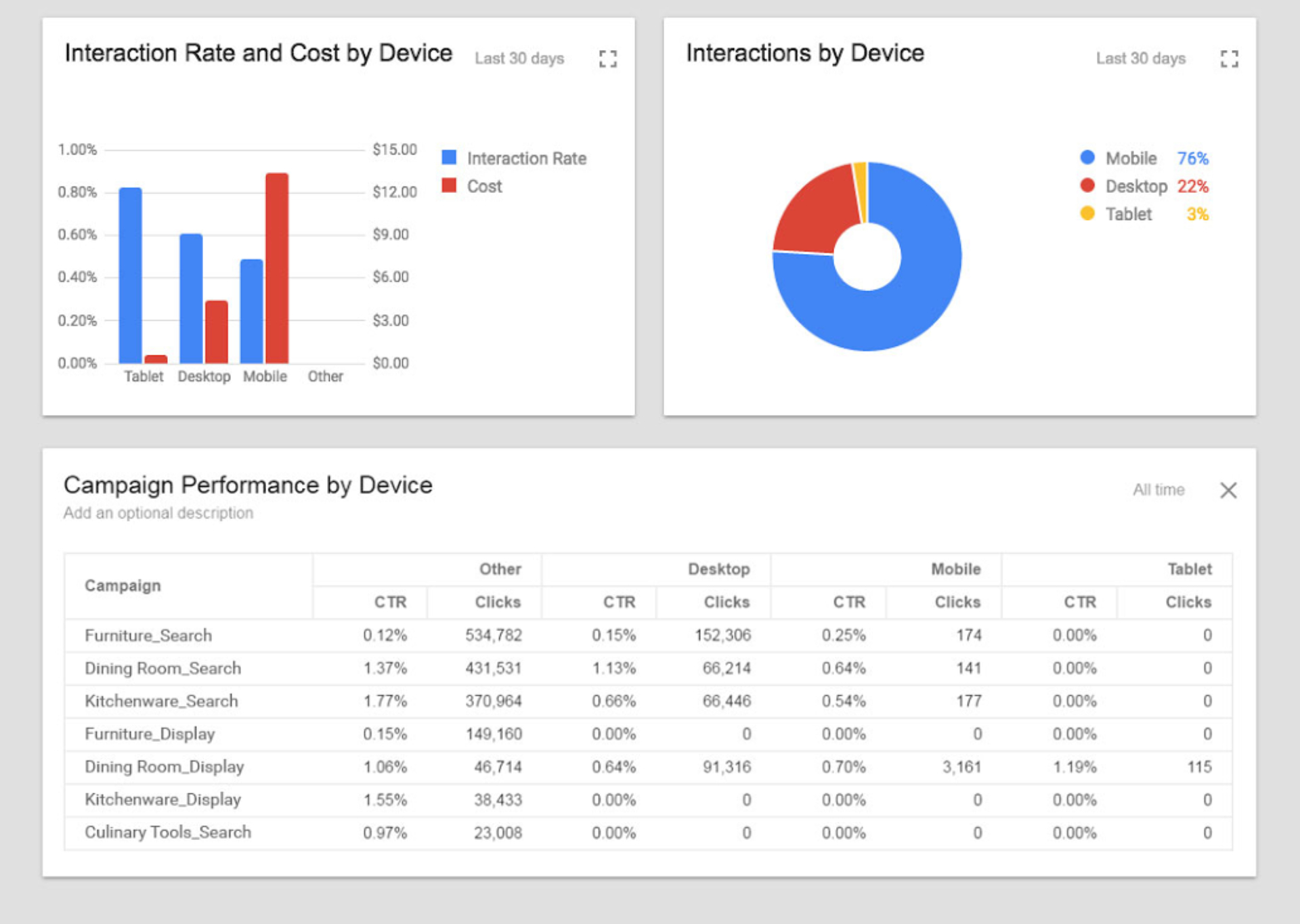This screenshot has height=924, width=1300.
Task: Select the Dining Room_Display campaign row
Action: (x=164, y=767)
